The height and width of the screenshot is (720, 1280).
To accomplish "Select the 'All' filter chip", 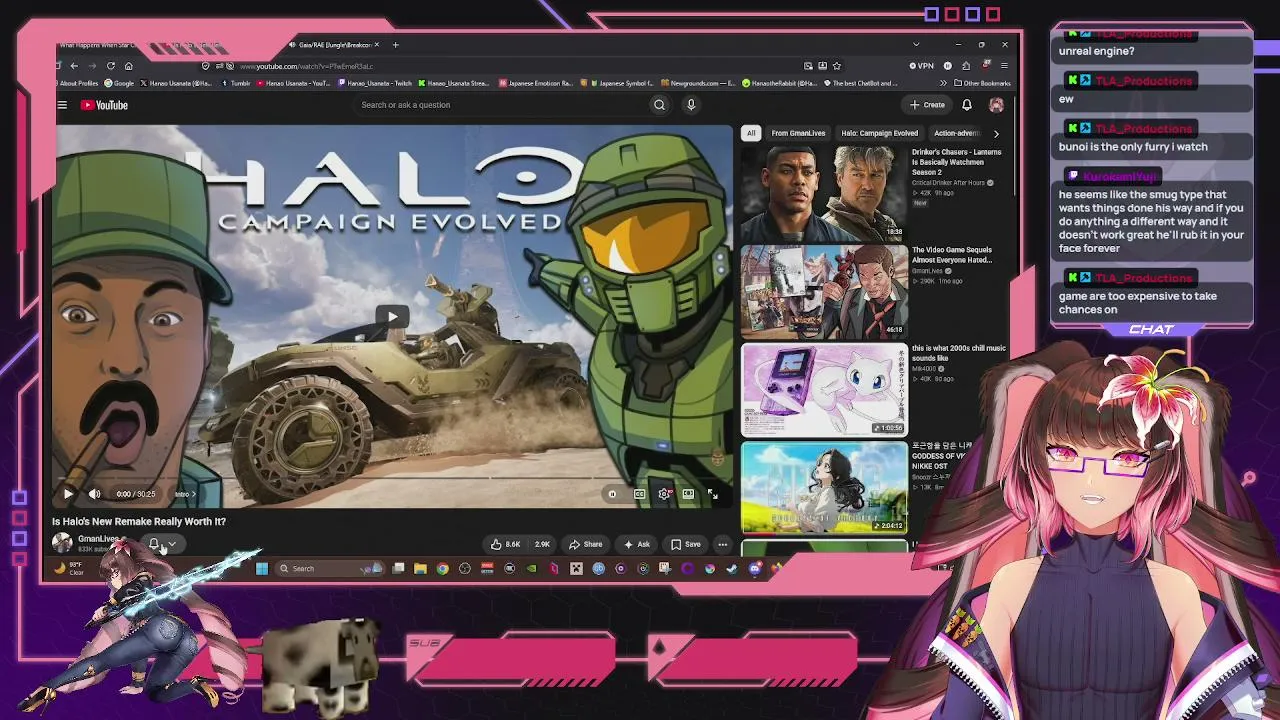I will 751,133.
